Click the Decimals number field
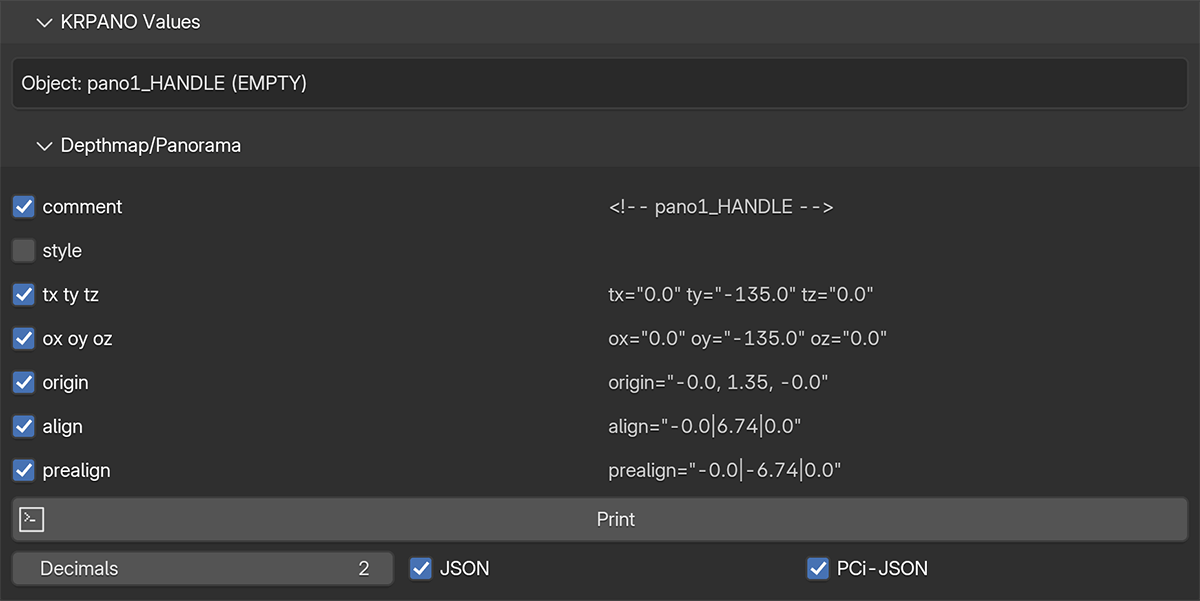This screenshot has width=1200, height=601. pos(203,569)
